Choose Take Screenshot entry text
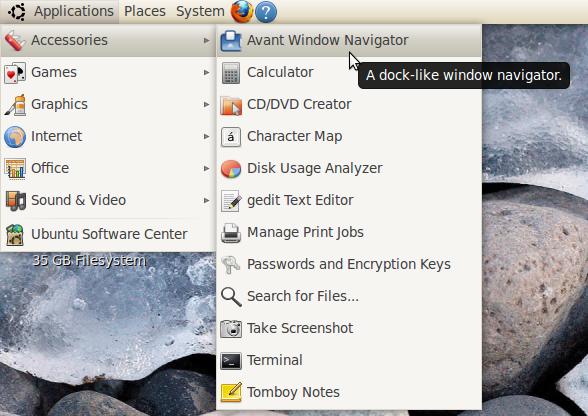Viewport: 588px width, 416px height. click(300, 328)
